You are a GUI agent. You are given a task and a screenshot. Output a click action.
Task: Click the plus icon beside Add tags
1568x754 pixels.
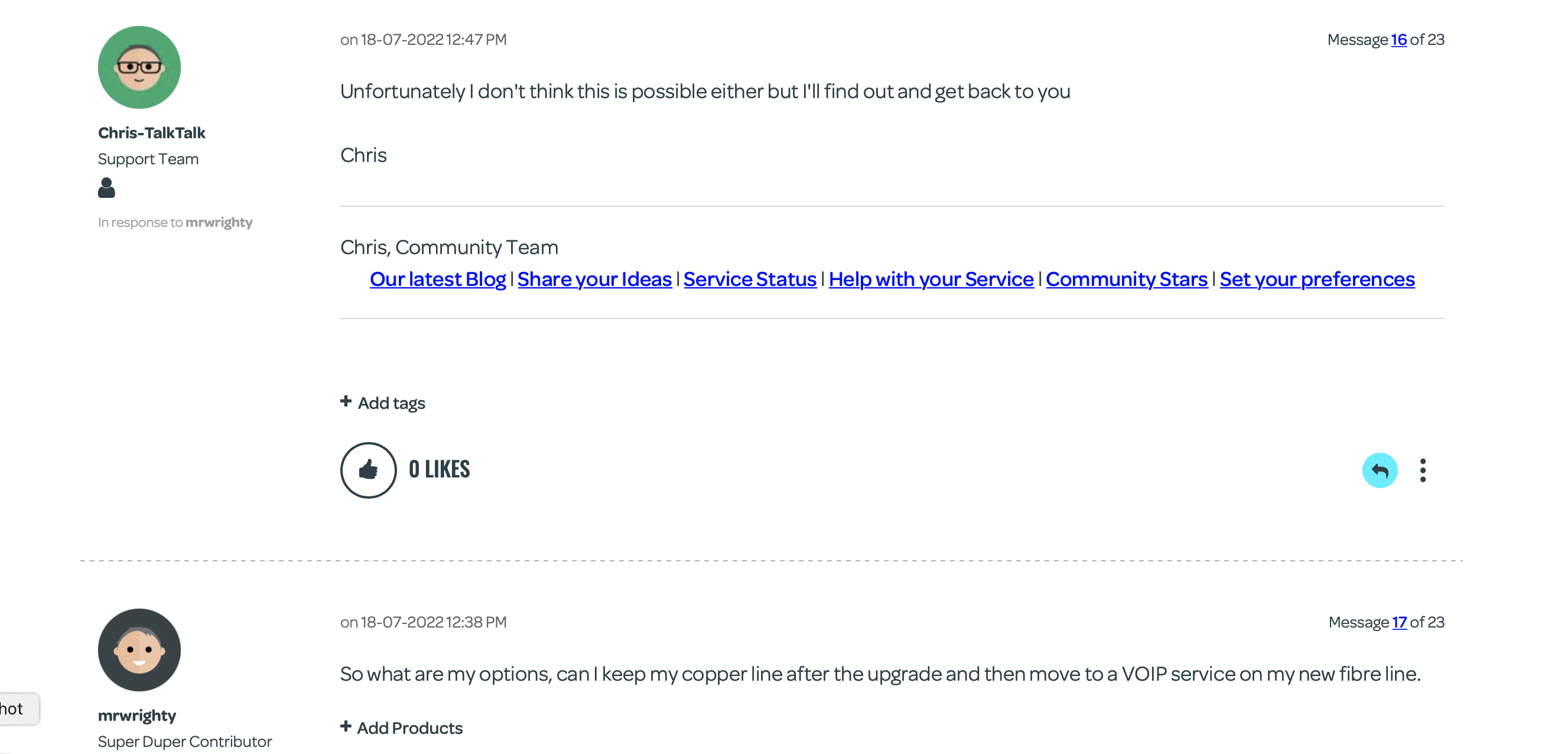click(x=346, y=401)
